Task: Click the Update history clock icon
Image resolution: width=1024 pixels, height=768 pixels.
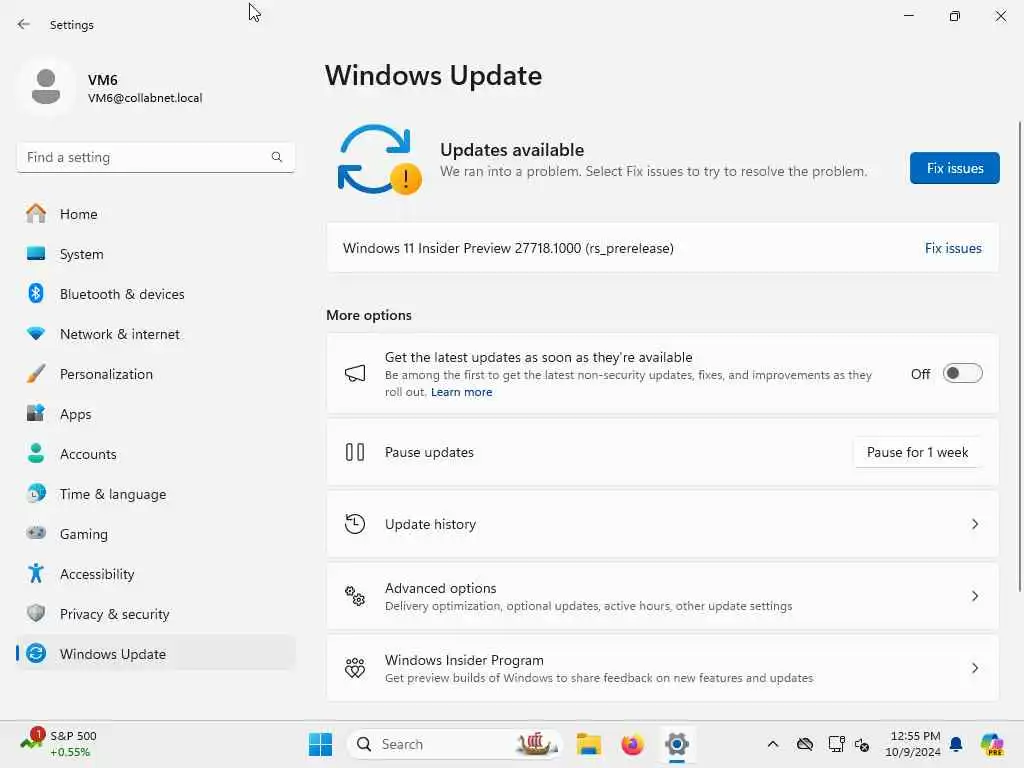Action: (355, 524)
